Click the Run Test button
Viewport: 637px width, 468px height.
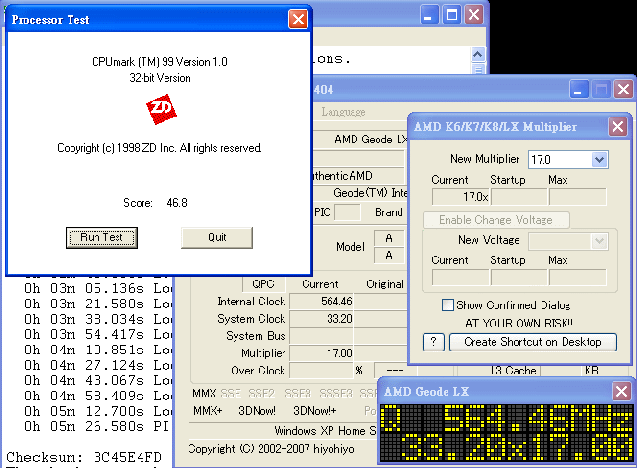102,238
